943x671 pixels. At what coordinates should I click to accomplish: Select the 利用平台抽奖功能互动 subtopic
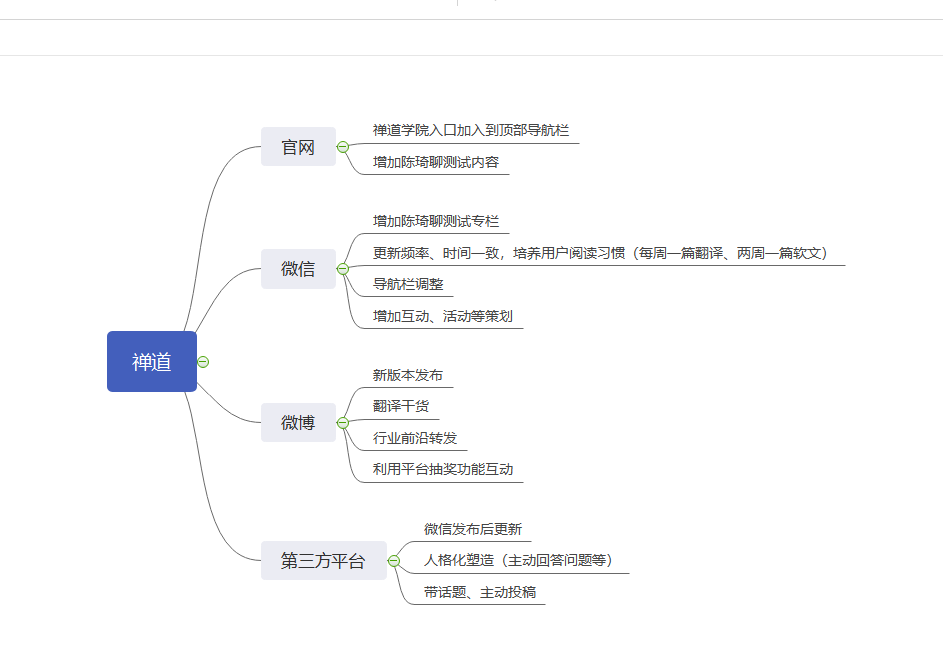click(x=443, y=470)
